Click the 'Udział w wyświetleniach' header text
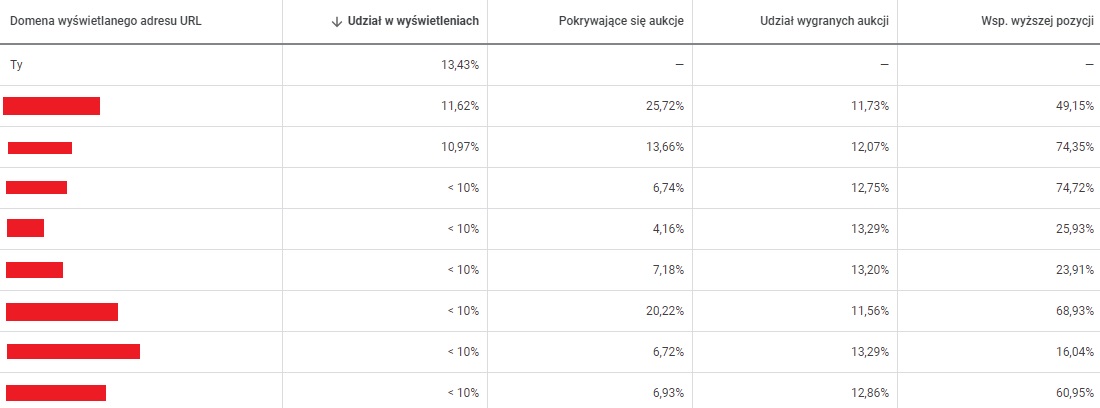This screenshot has height=408, width=1100. pyautogui.click(x=413, y=22)
